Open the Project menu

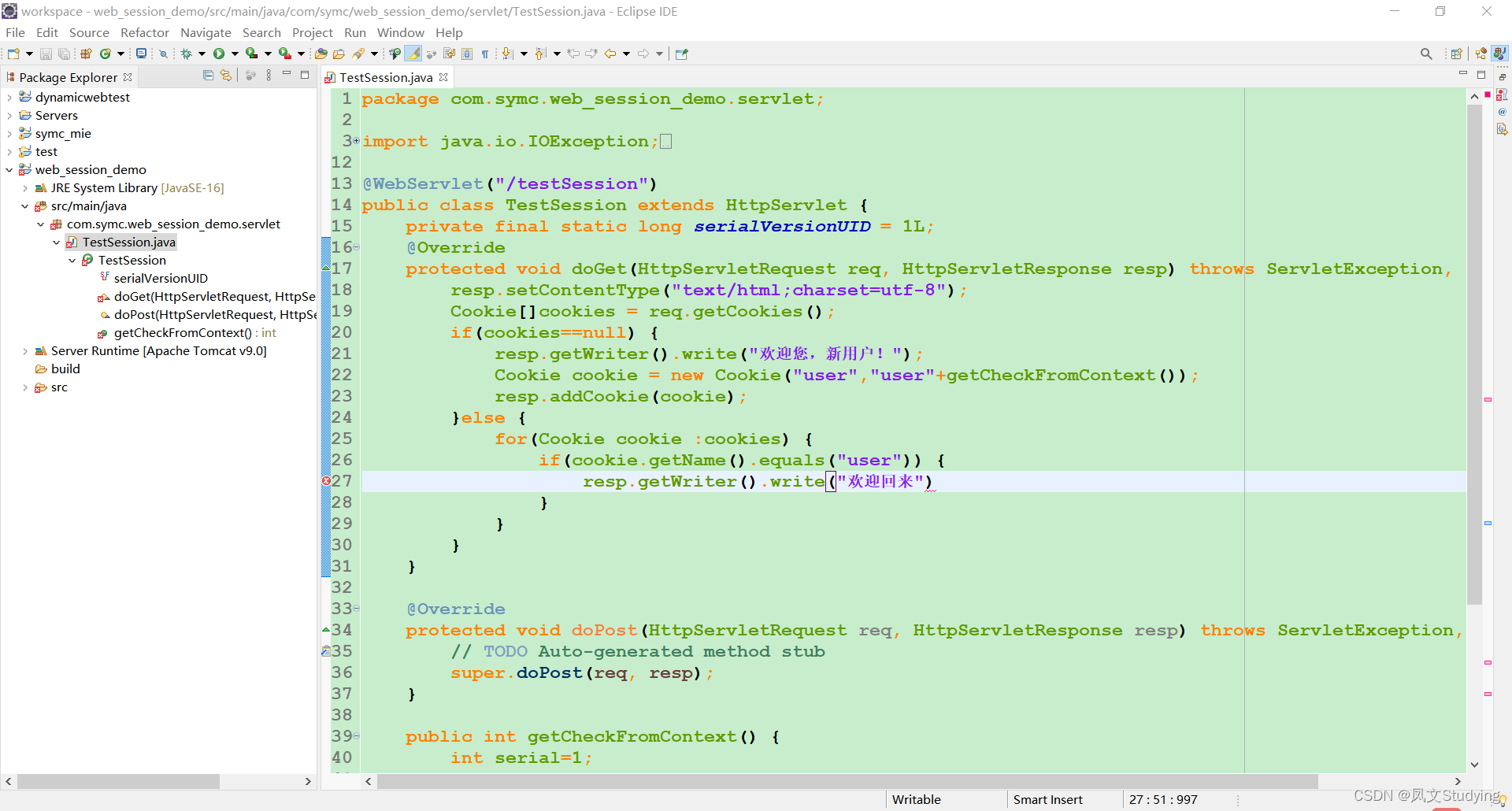point(313,32)
